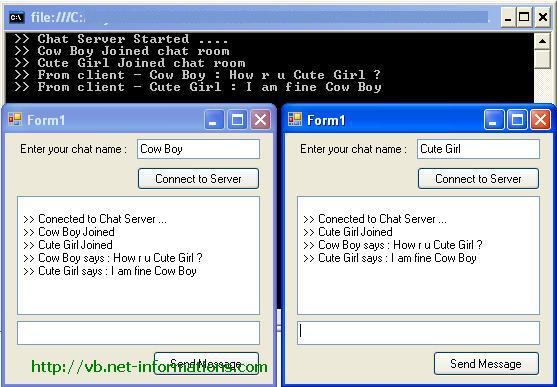
Task: Focus the chat name field containing Cute Girl
Action: click(478, 149)
